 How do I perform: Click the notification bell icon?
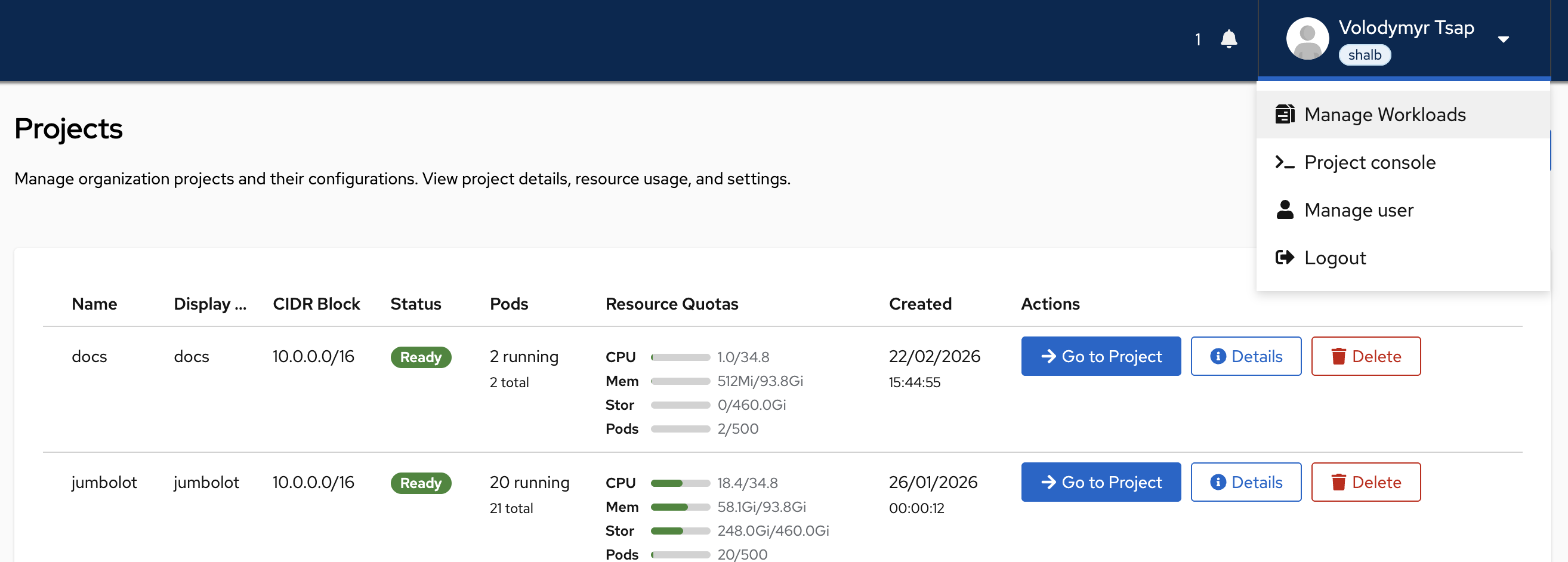coord(1229,39)
